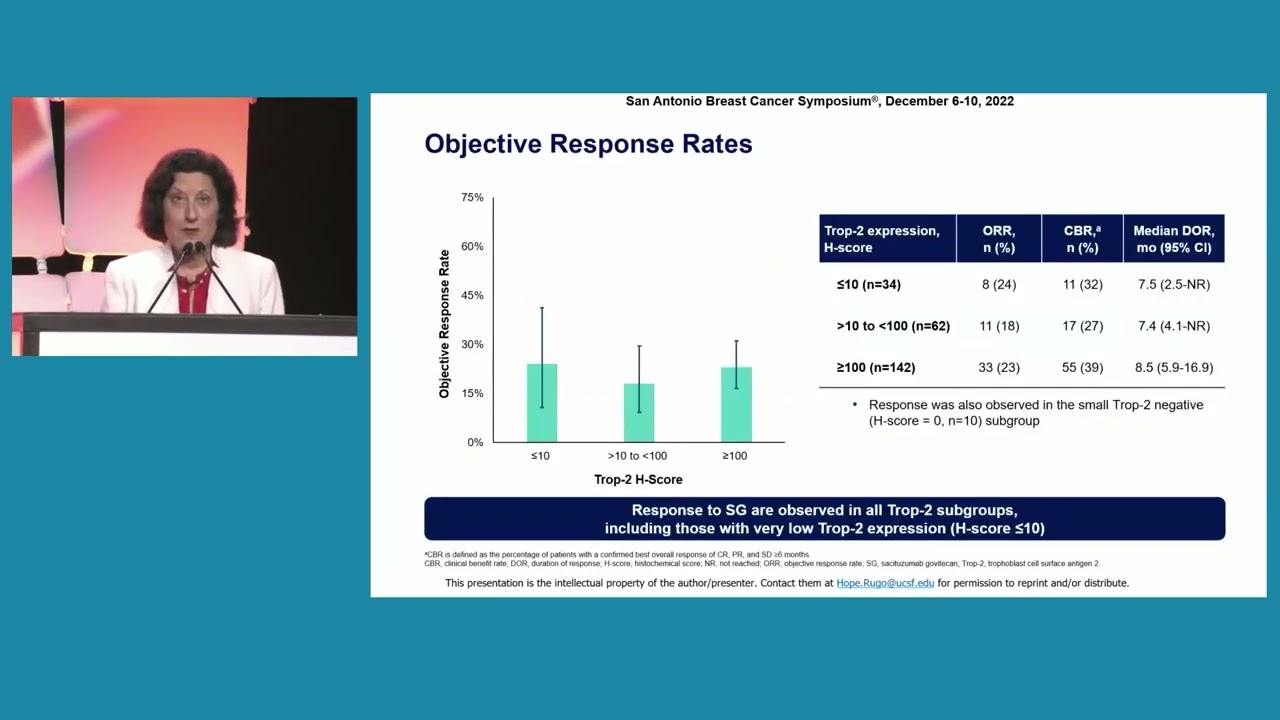Click the ORR value '11 (18)'

point(999,326)
